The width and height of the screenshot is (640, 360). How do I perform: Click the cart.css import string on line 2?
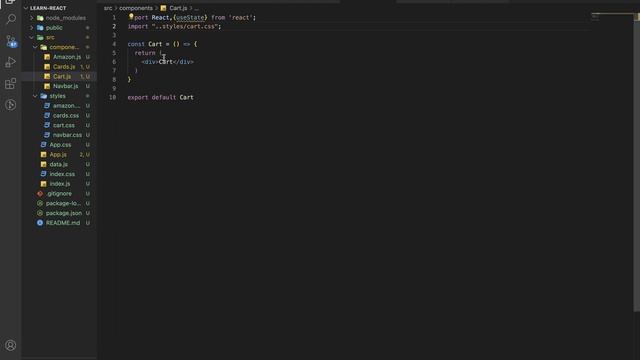(186, 27)
